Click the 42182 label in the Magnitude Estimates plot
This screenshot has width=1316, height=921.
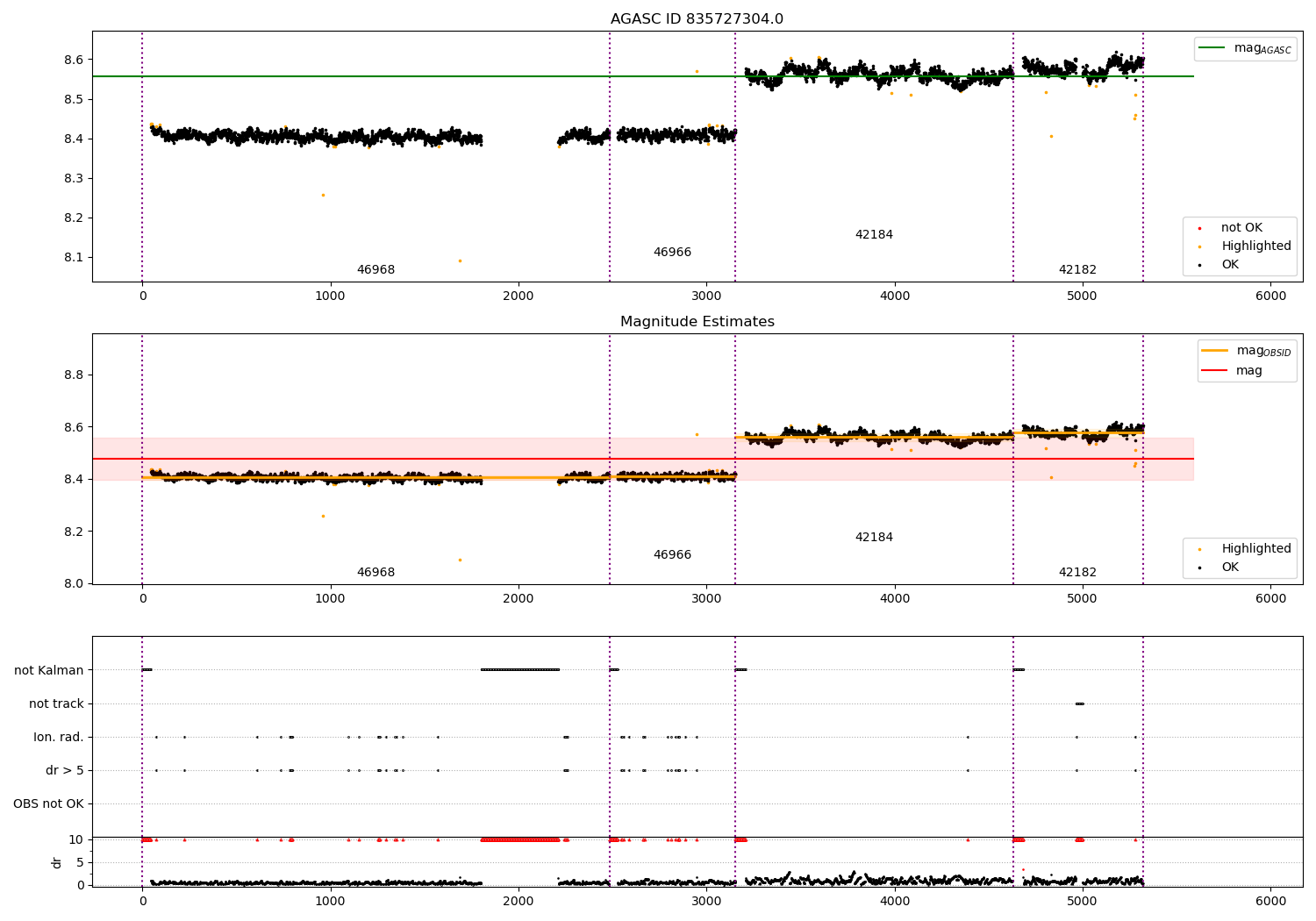click(1077, 573)
